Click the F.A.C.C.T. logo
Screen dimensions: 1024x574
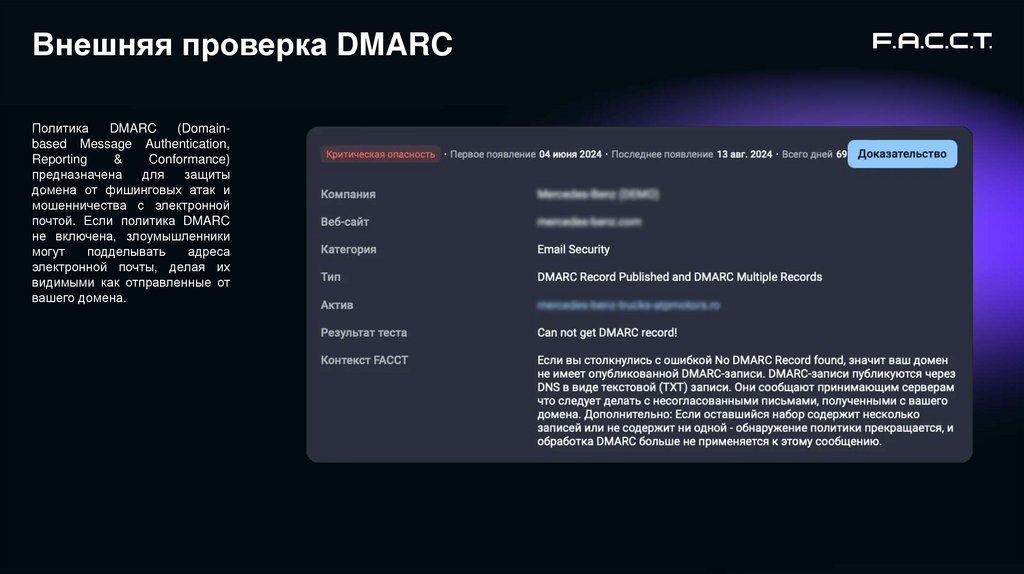tap(932, 41)
